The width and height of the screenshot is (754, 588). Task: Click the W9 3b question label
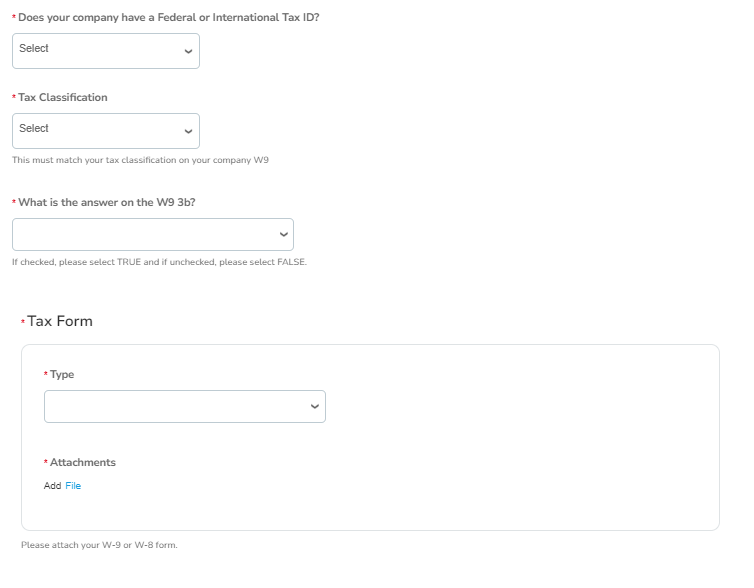tap(106, 202)
